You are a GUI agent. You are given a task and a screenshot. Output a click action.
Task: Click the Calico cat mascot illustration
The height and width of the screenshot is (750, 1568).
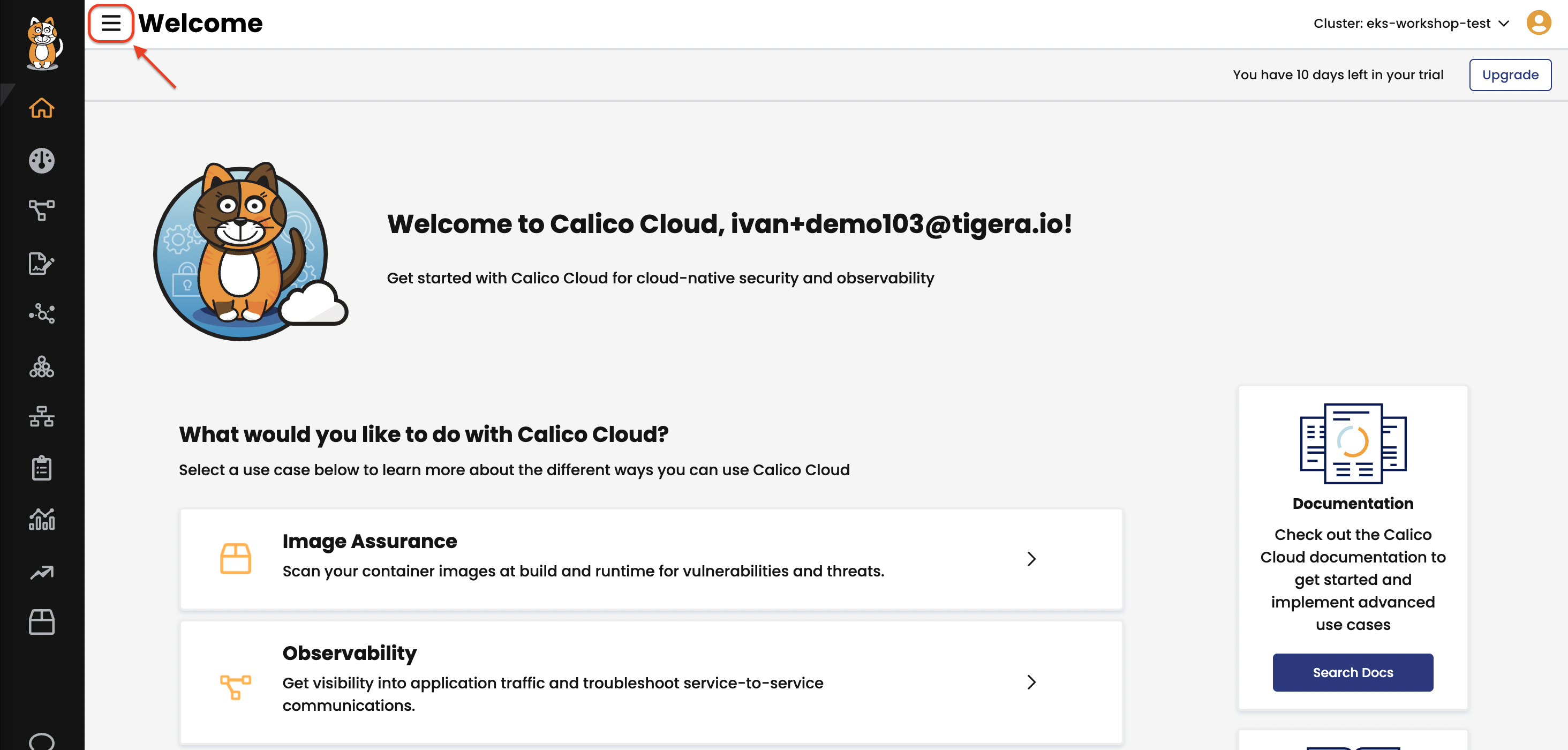pyautogui.click(x=250, y=251)
